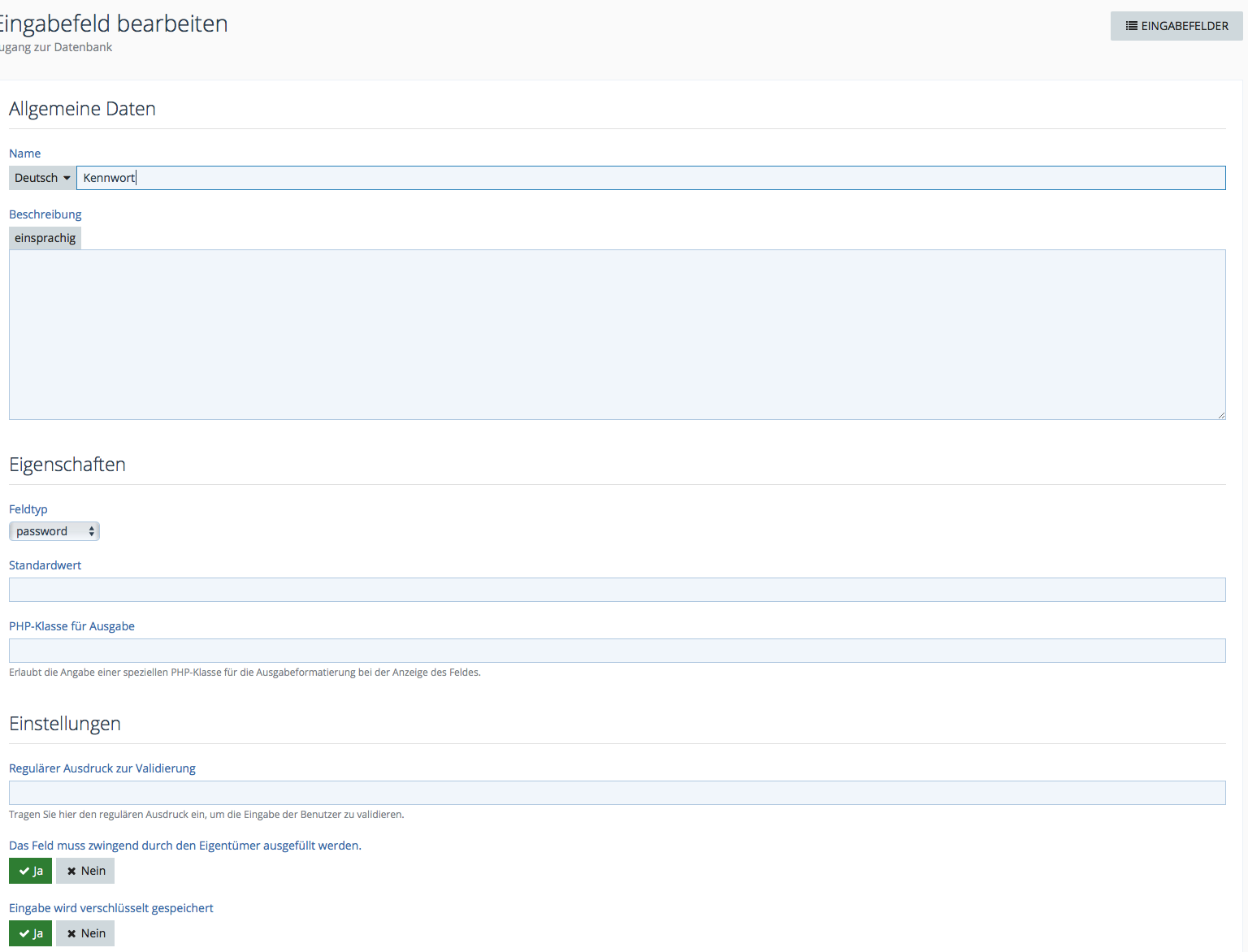Image resolution: width=1248 pixels, height=952 pixels.
Task: Click the PHP-Klasse für Ausgabe input field
Action: pyautogui.click(x=617, y=651)
